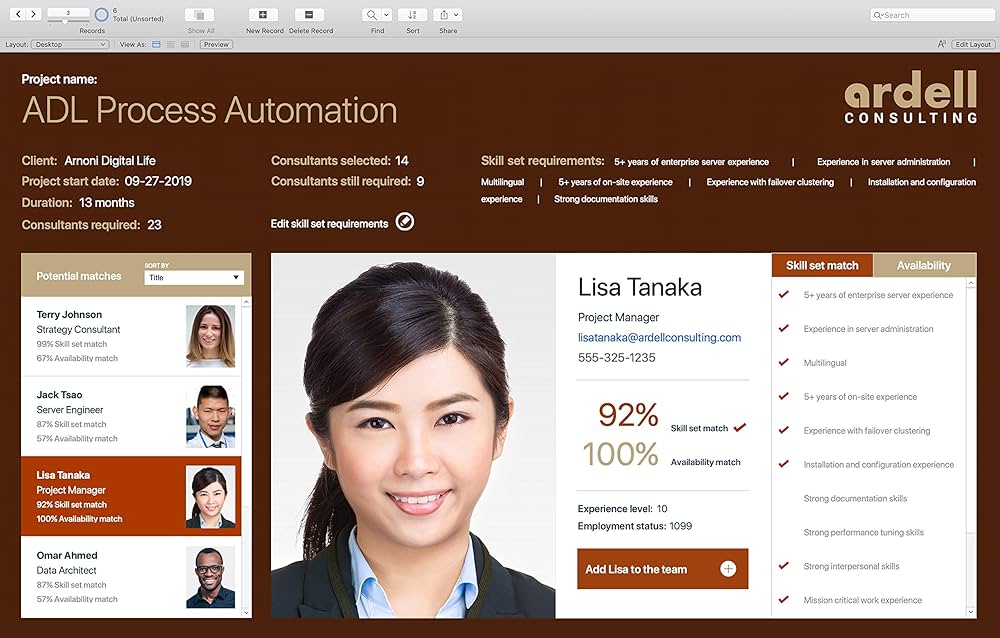Screen dimensions: 1000x638
Task: Expand the Share button's dropdown arrow
Action: click(x=456, y=14)
